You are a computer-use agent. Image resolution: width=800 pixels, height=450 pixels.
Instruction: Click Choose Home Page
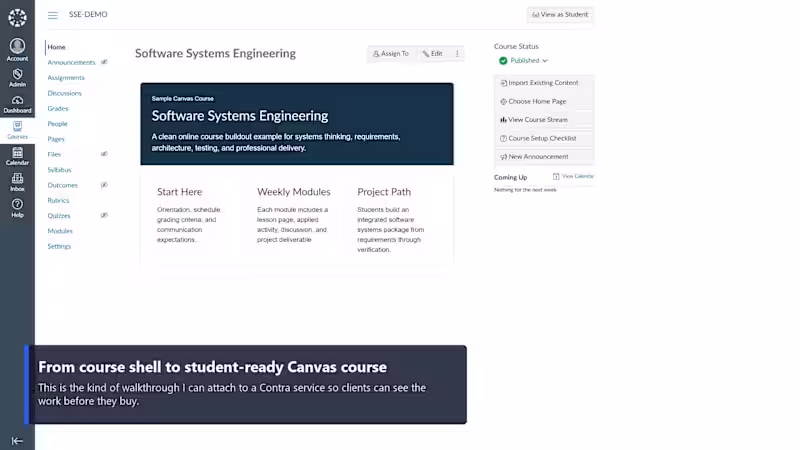pyautogui.click(x=544, y=101)
